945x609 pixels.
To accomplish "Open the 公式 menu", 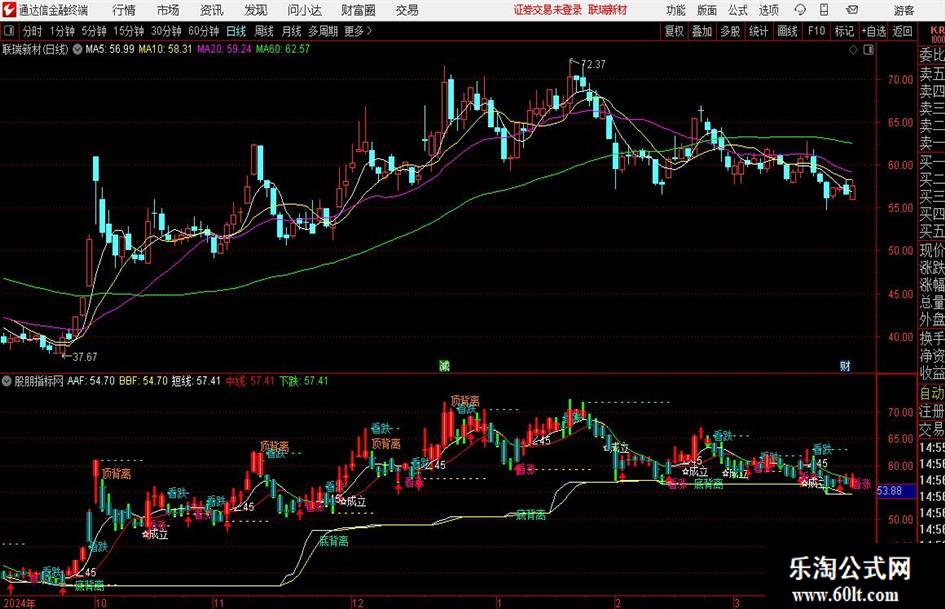I will [x=737, y=10].
